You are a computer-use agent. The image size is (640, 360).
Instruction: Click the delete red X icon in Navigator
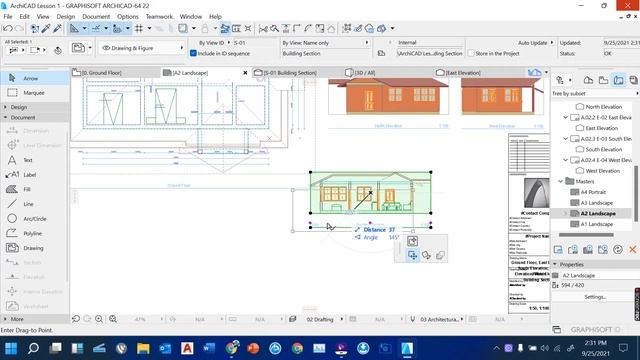[x=632, y=249]
